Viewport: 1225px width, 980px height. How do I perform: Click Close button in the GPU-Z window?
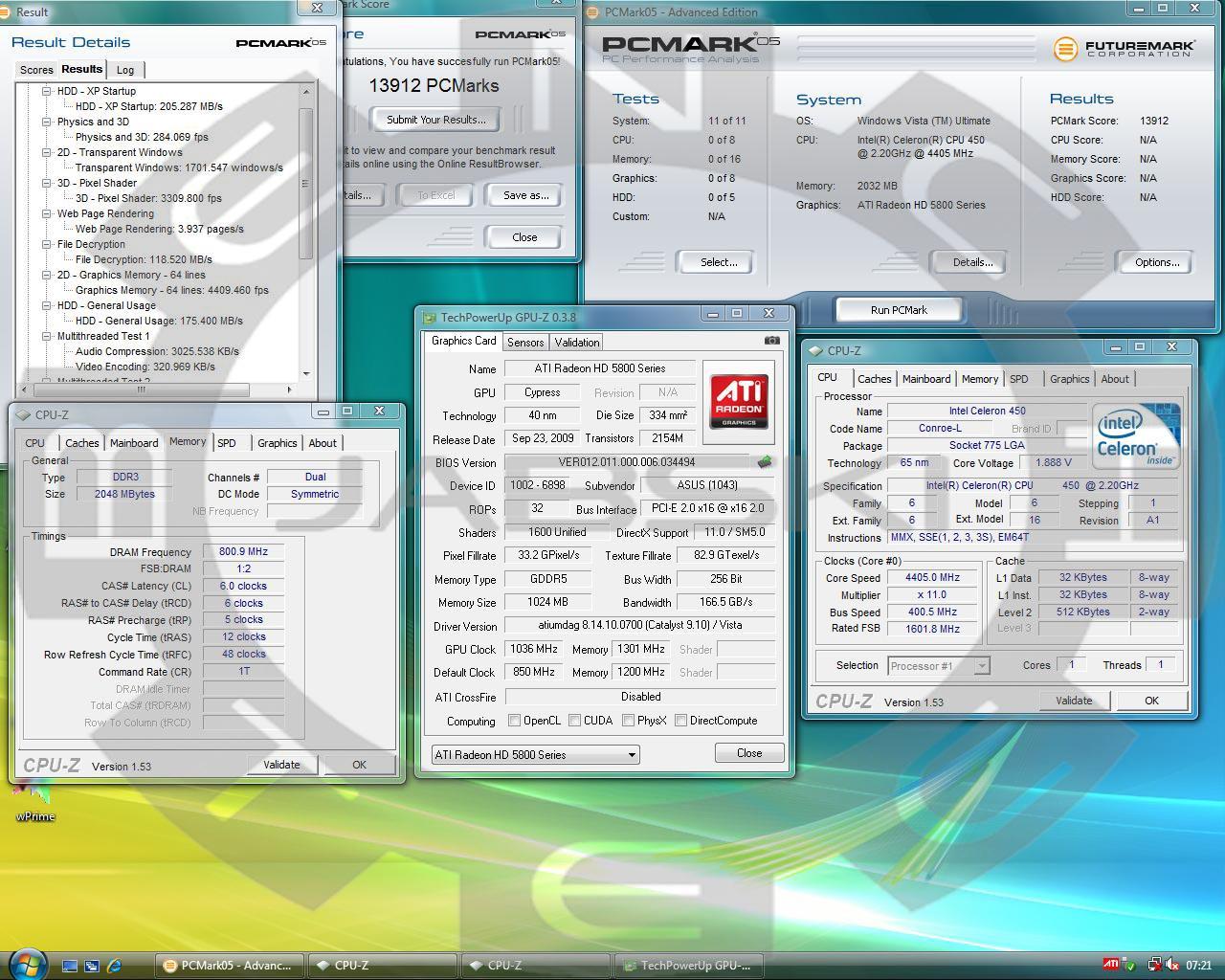coord(749,753)
